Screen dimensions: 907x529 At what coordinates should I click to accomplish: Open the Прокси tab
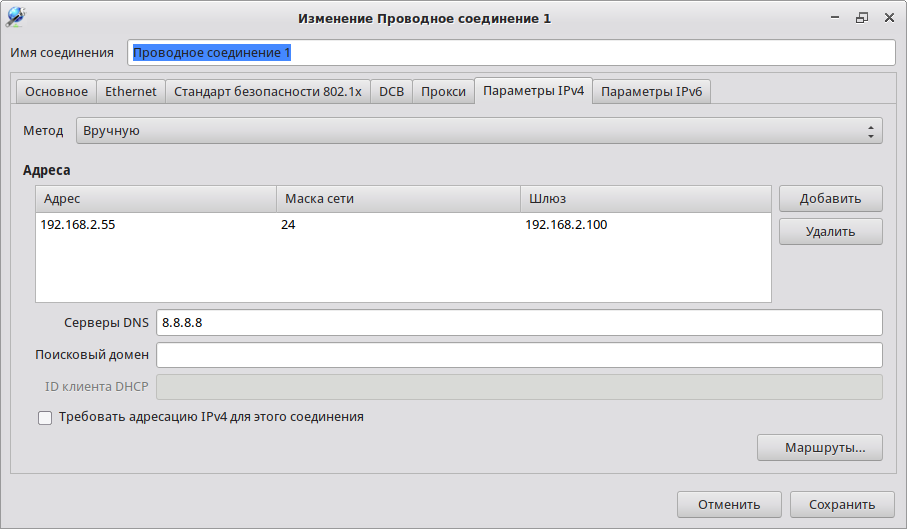click(x=443, y=91)
